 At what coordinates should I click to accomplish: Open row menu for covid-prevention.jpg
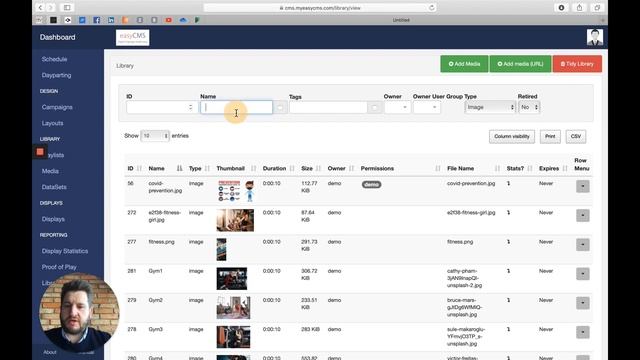[x=582, y=186]
